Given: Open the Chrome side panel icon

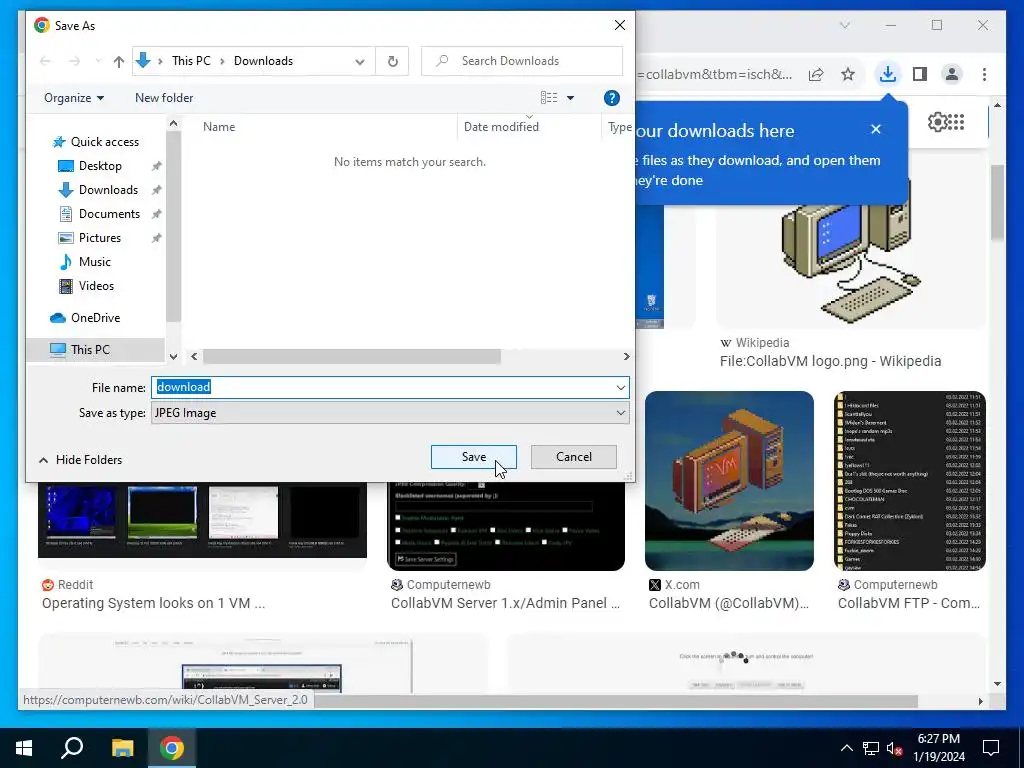Looking at the screenshot, I should (x=920, y=74).
